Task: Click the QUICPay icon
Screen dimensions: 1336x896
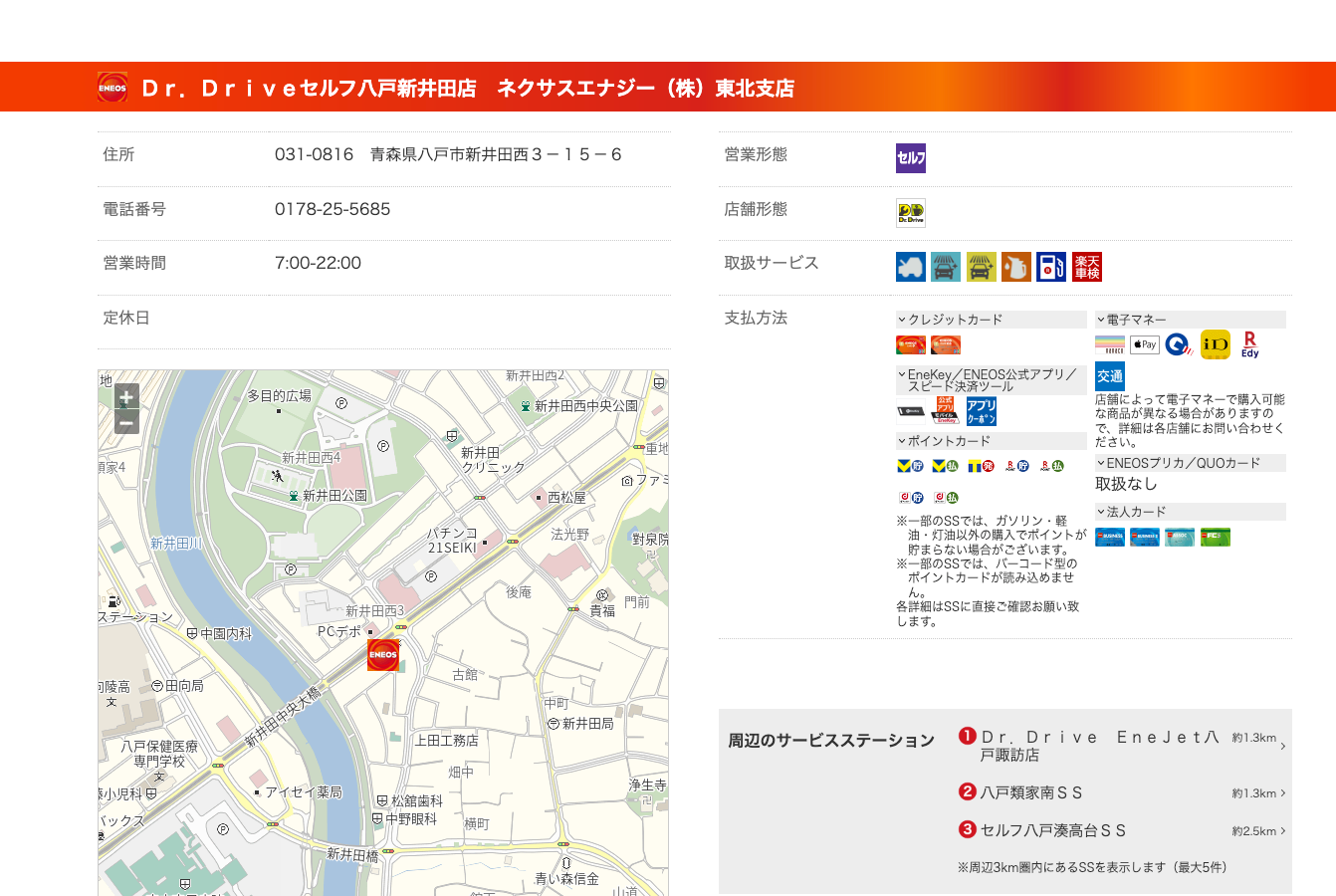Action: pos(1180,345)
